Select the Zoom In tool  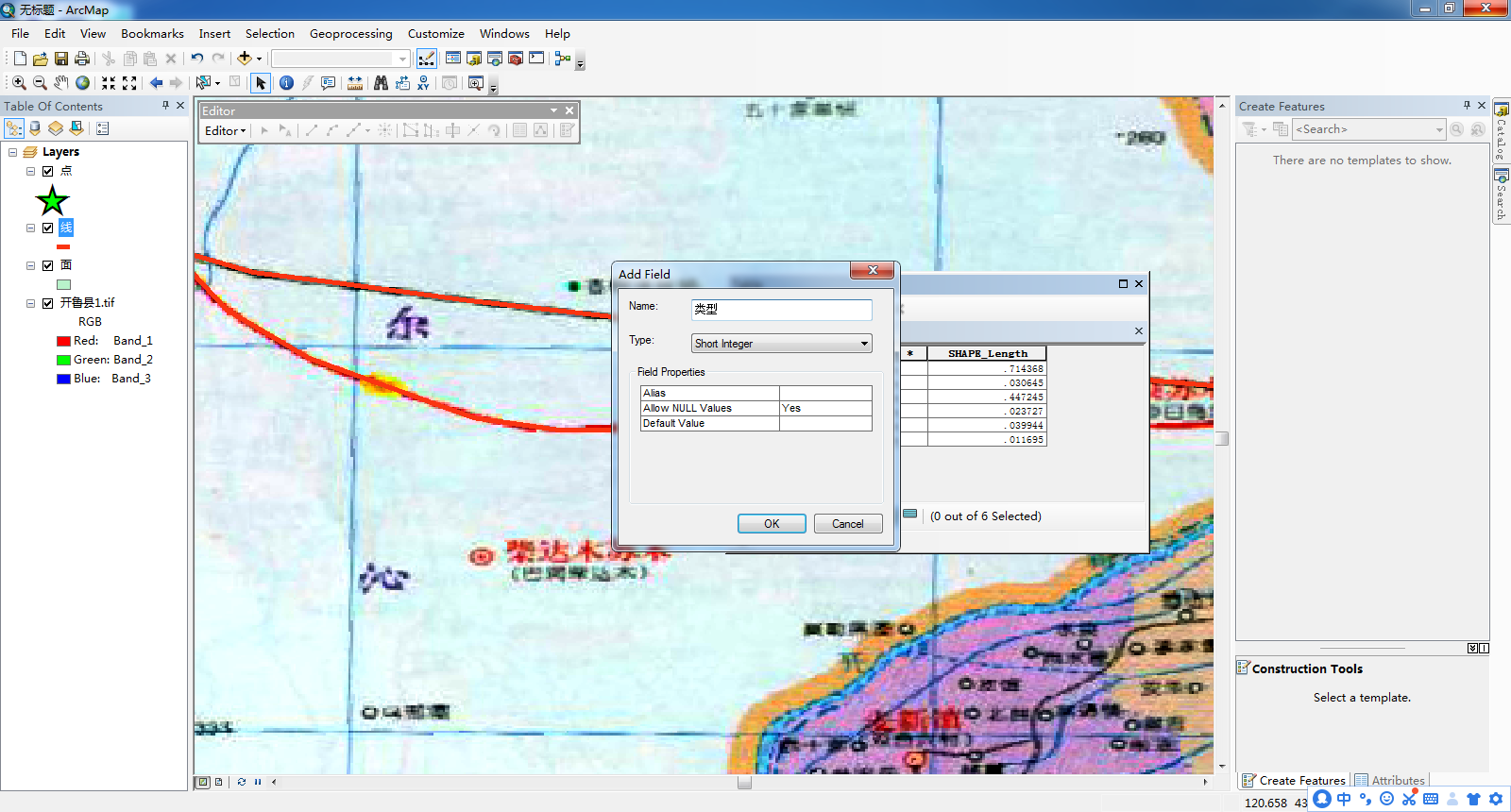pos(19,83)
